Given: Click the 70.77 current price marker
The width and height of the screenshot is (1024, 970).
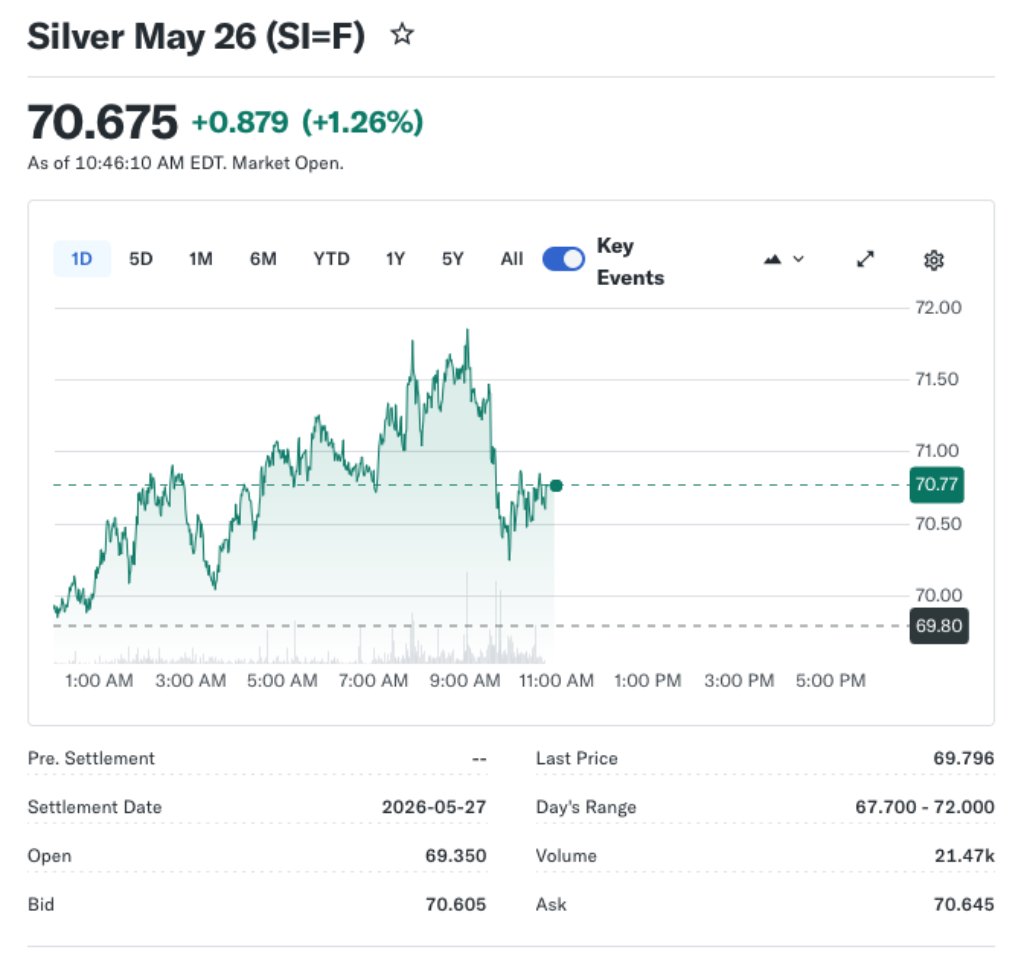Looking at the screenshot, I should [x=938, y=484].
